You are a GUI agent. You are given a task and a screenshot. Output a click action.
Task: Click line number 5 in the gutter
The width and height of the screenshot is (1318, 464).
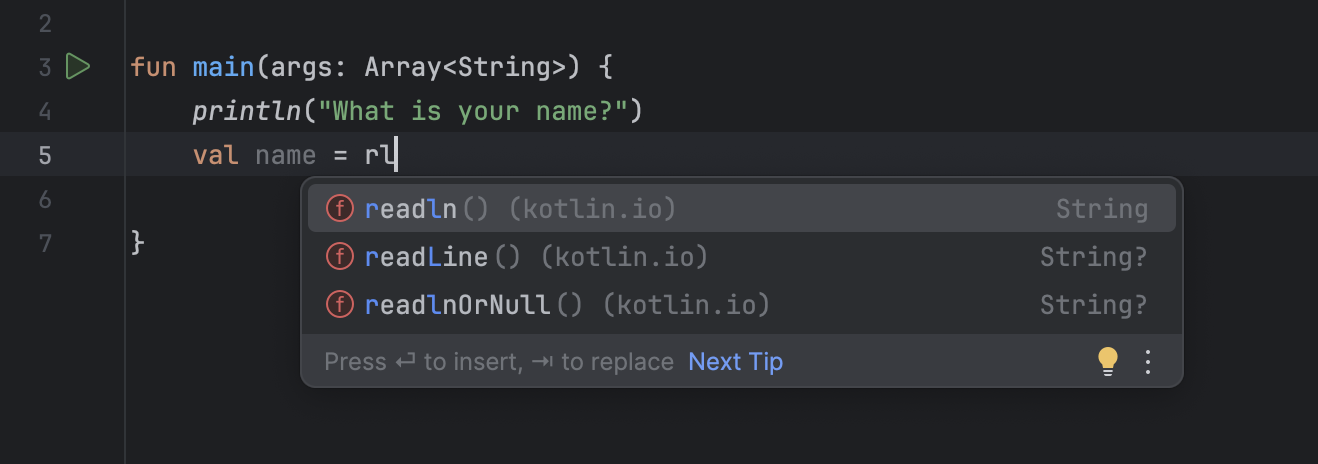[x=44, y=155]
